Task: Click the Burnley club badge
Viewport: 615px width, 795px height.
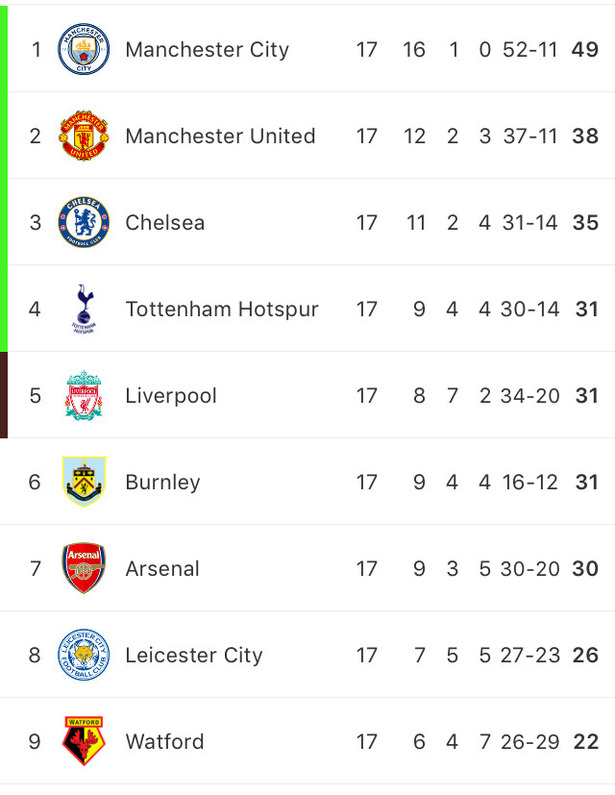Action: pos(84,482)
